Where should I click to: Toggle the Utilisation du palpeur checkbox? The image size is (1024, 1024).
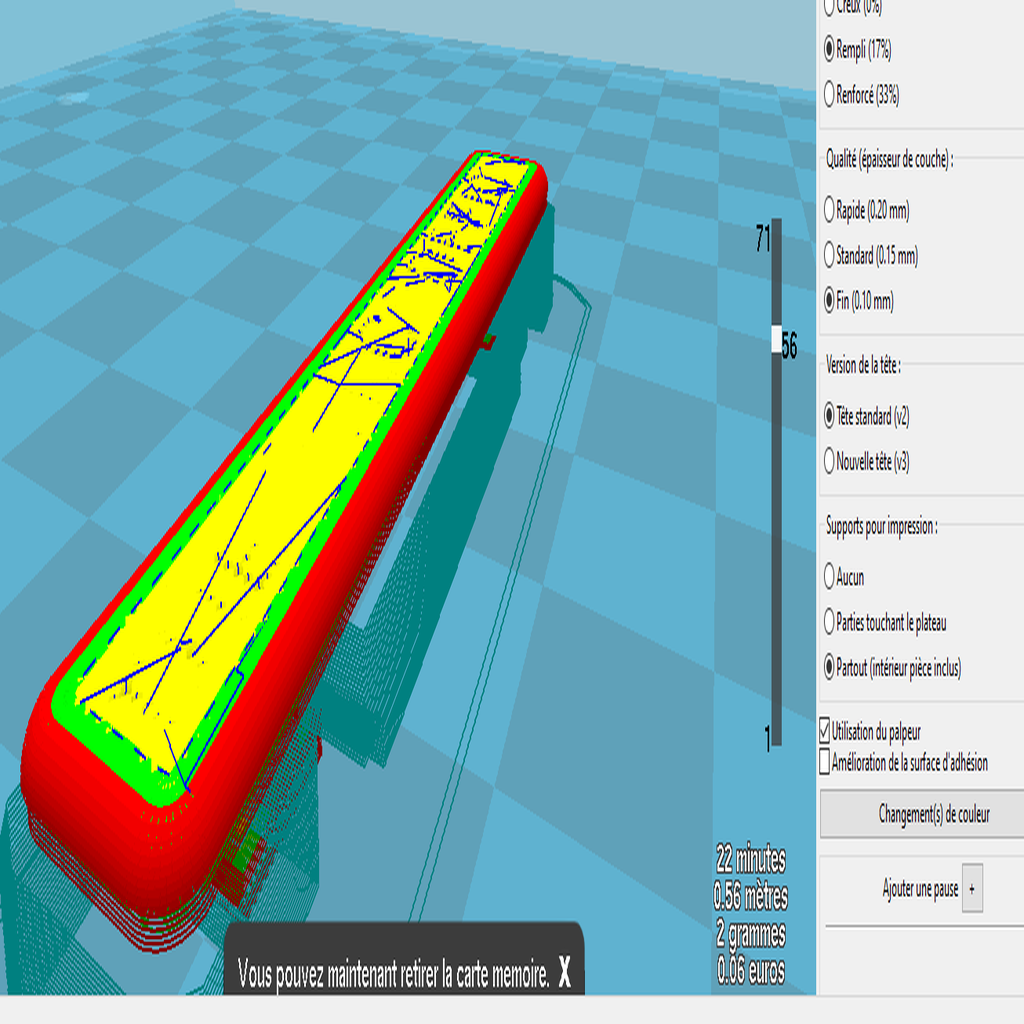pyautogui.click(x=825, y=731)
